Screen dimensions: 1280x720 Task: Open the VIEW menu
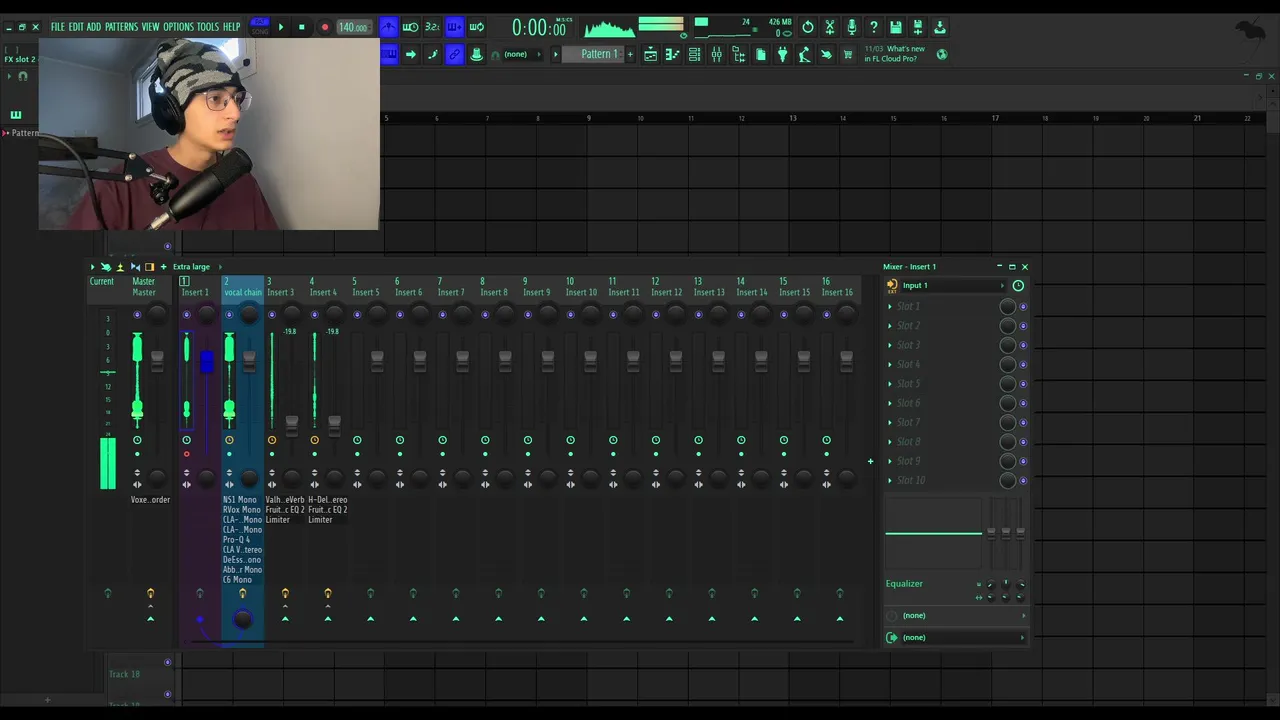(150, 27)
